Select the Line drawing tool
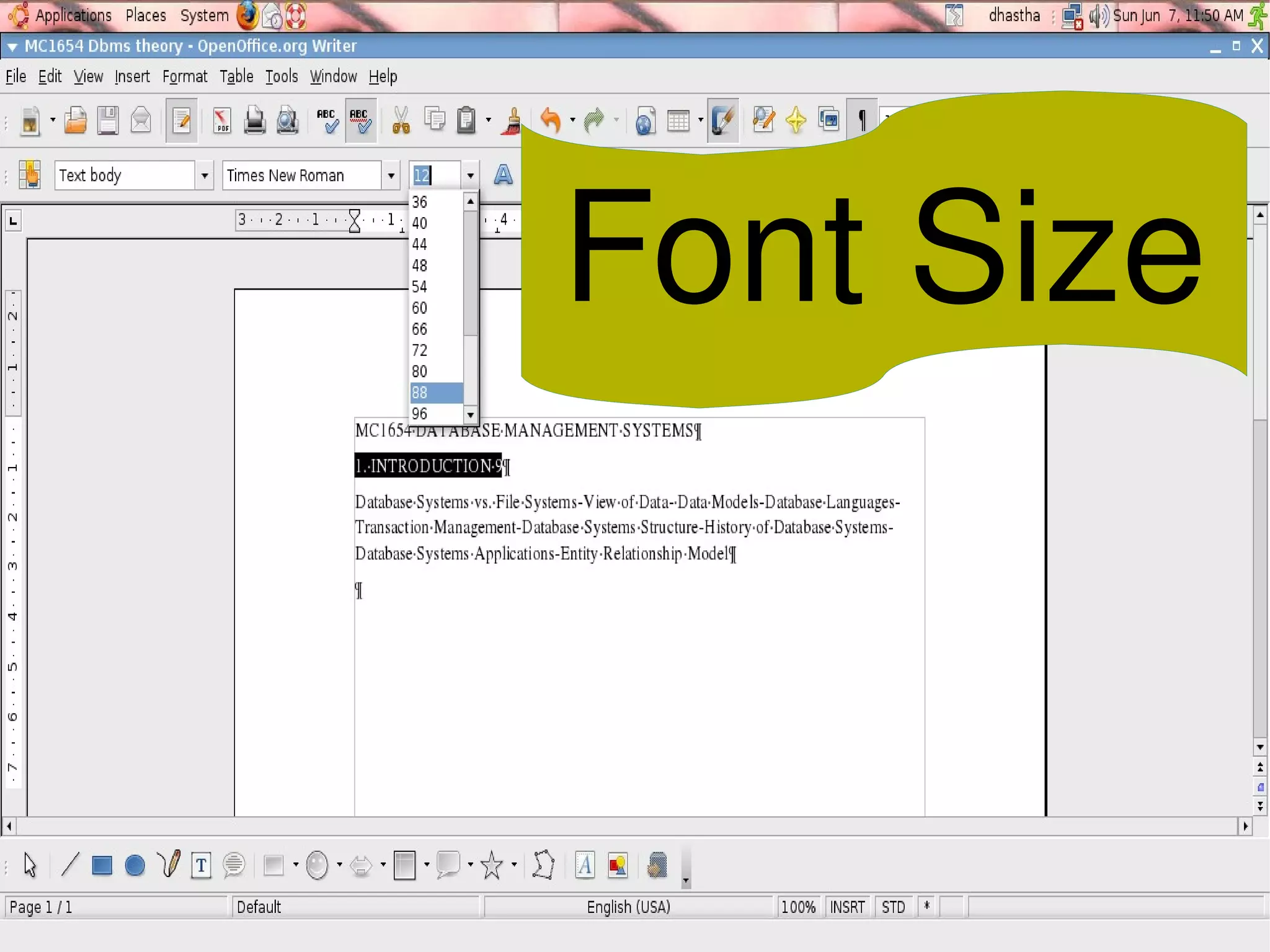The width and height of the screenshot is (1270, 952). click(70, 864)
